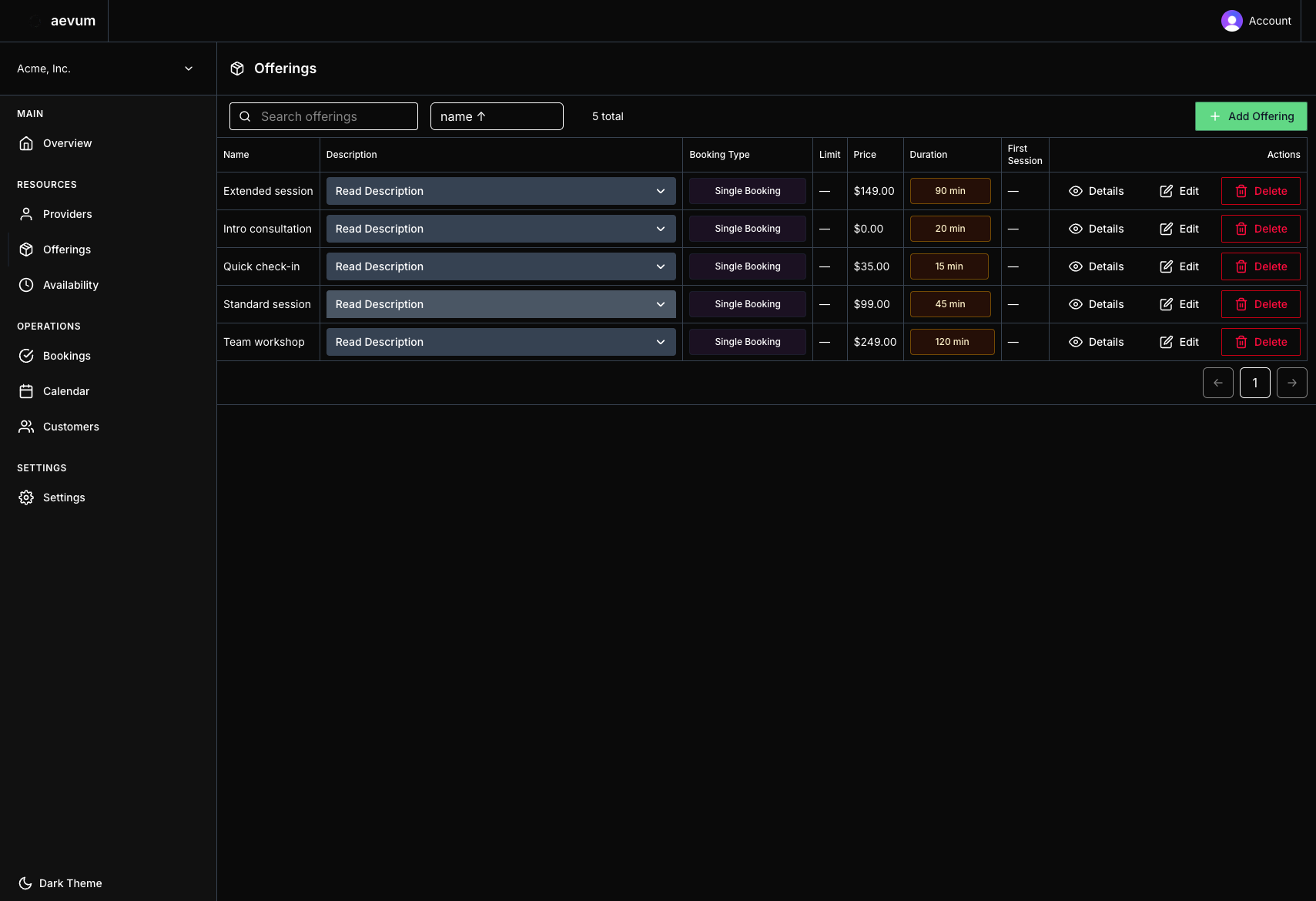1316x901 pixels.
Task: Click pencil edit icon for Extended session
Action: [x=1167, y=191]
